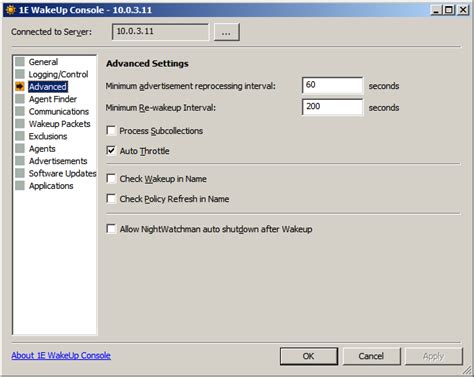The width and height of the screenshot is (474, 377).
Task: Click the icon beside Communications
Action: (x=20, y=111)
